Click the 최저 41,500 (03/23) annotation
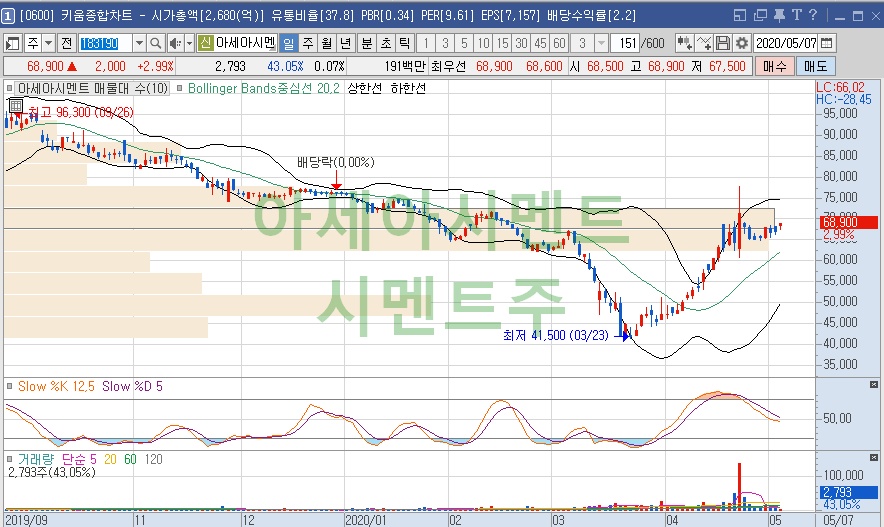Image resolution: width=884 pixels, height=527 pixels. pos(555,335)
